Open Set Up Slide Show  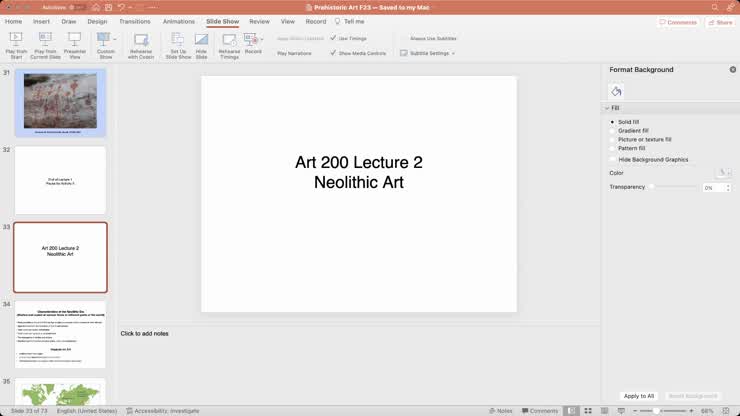point(178,46)
